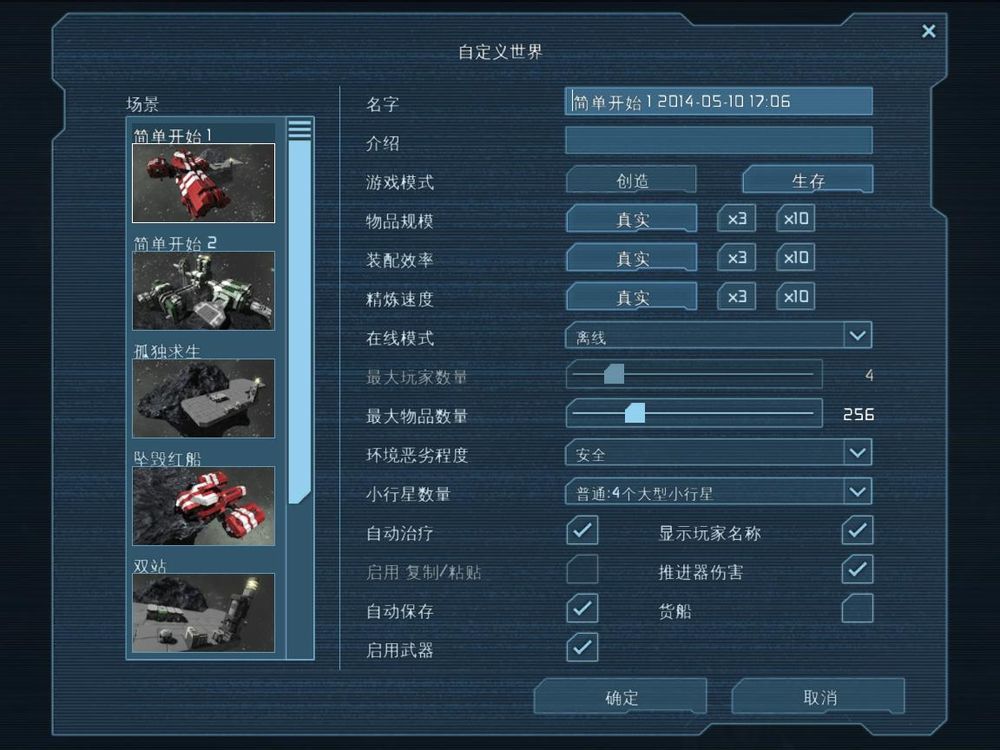This screenshot has width=1000, height=750.
Task: Choose the 简单开始 2 scenario thumbnail
Action: point(203,290)
